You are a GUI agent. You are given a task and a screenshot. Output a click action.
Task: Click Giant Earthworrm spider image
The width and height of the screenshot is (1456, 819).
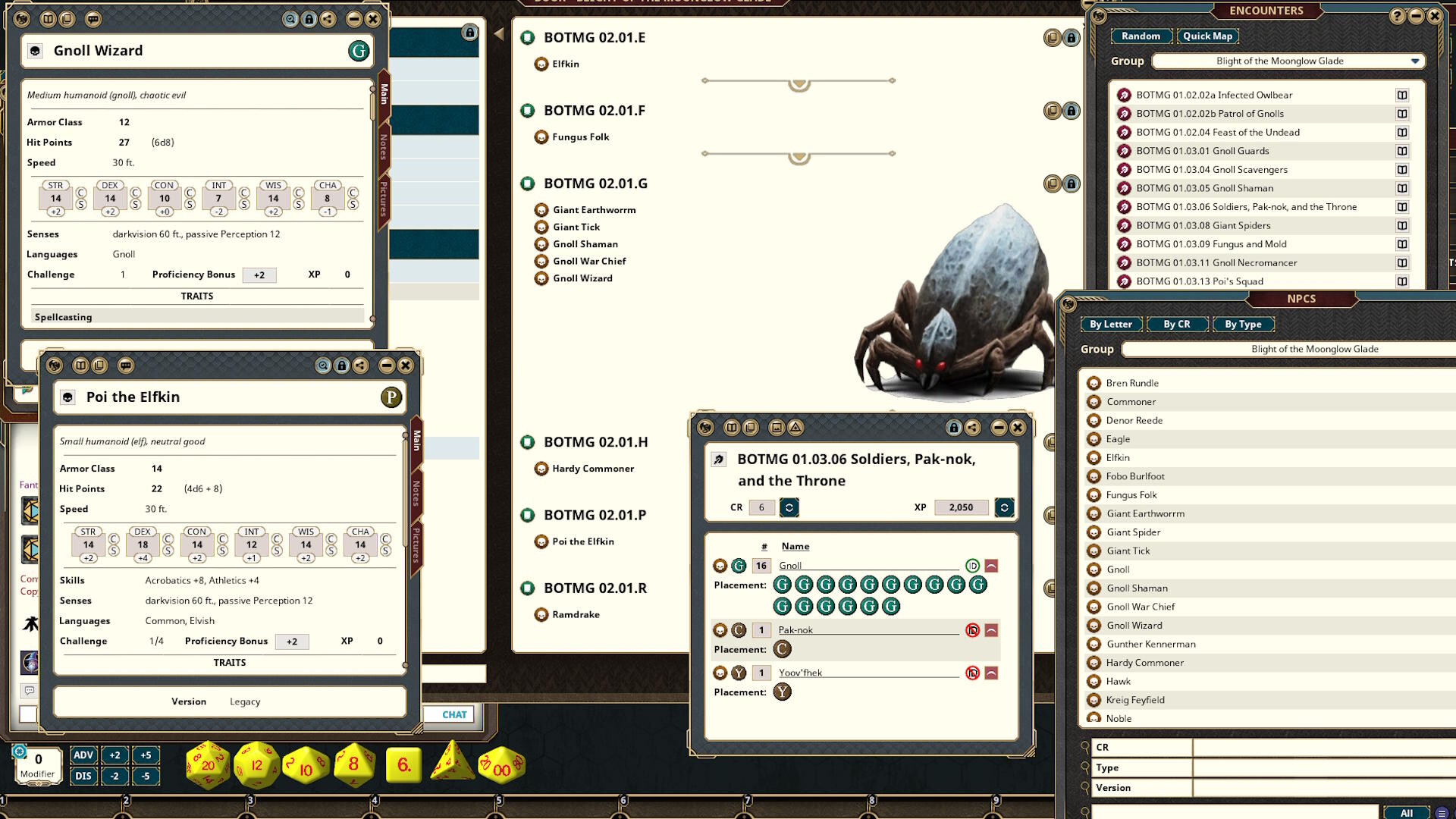tap(955, 303)
